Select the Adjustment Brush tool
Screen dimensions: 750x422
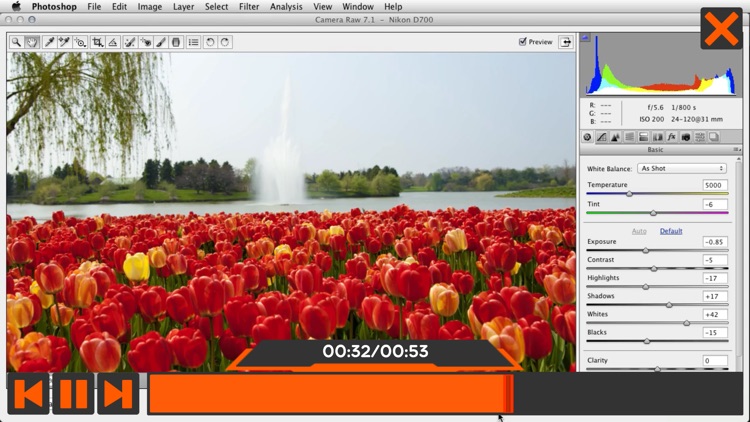click(x=161, y=42)
